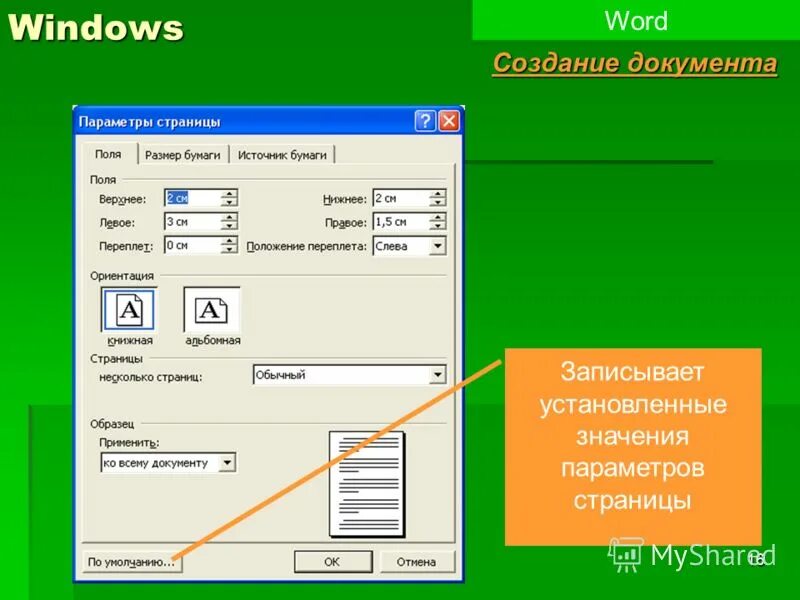Expand the несколько страниц dropdown arrow

438,375
